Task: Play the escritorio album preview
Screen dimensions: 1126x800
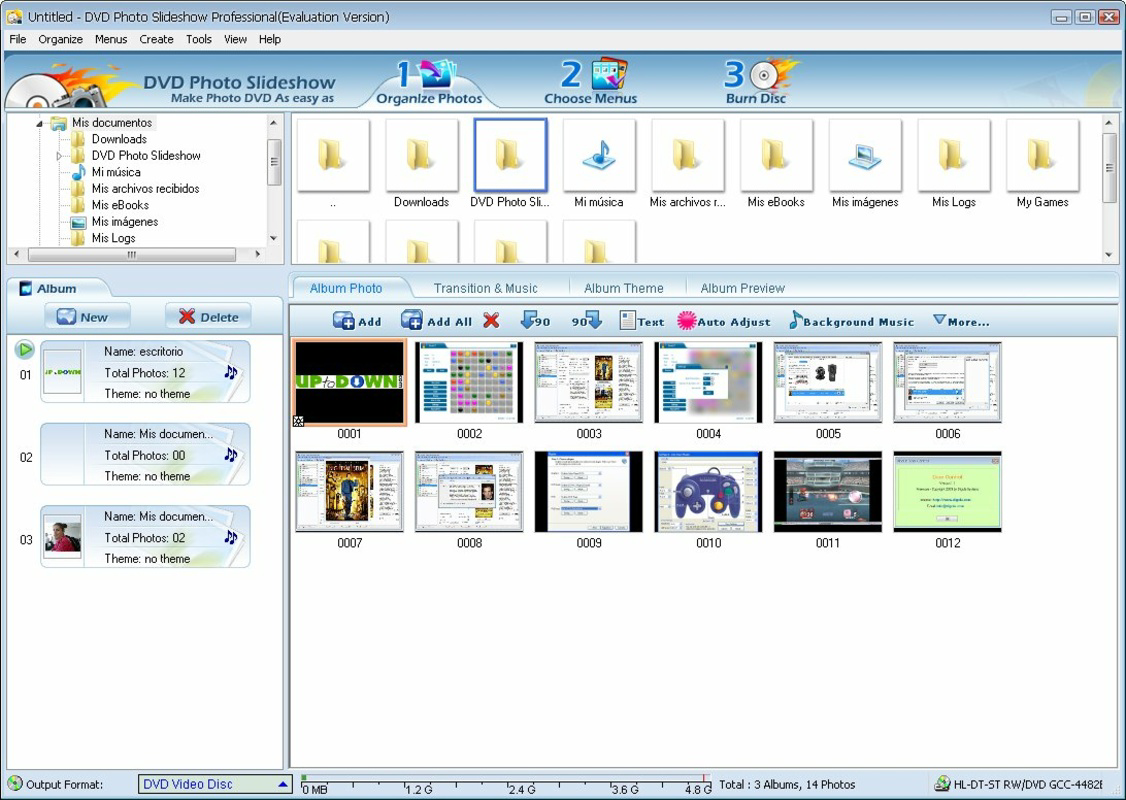Action: [24, 350]
